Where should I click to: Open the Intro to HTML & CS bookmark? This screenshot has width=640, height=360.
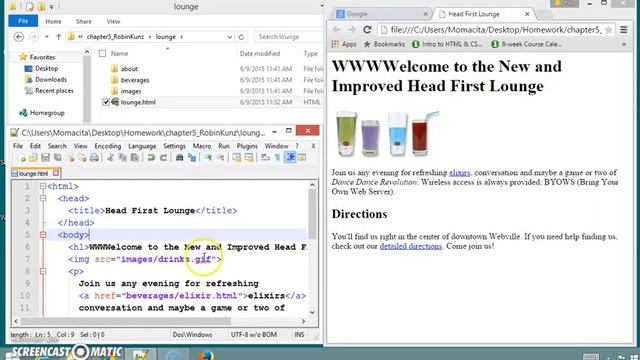(x=447, y=44)
